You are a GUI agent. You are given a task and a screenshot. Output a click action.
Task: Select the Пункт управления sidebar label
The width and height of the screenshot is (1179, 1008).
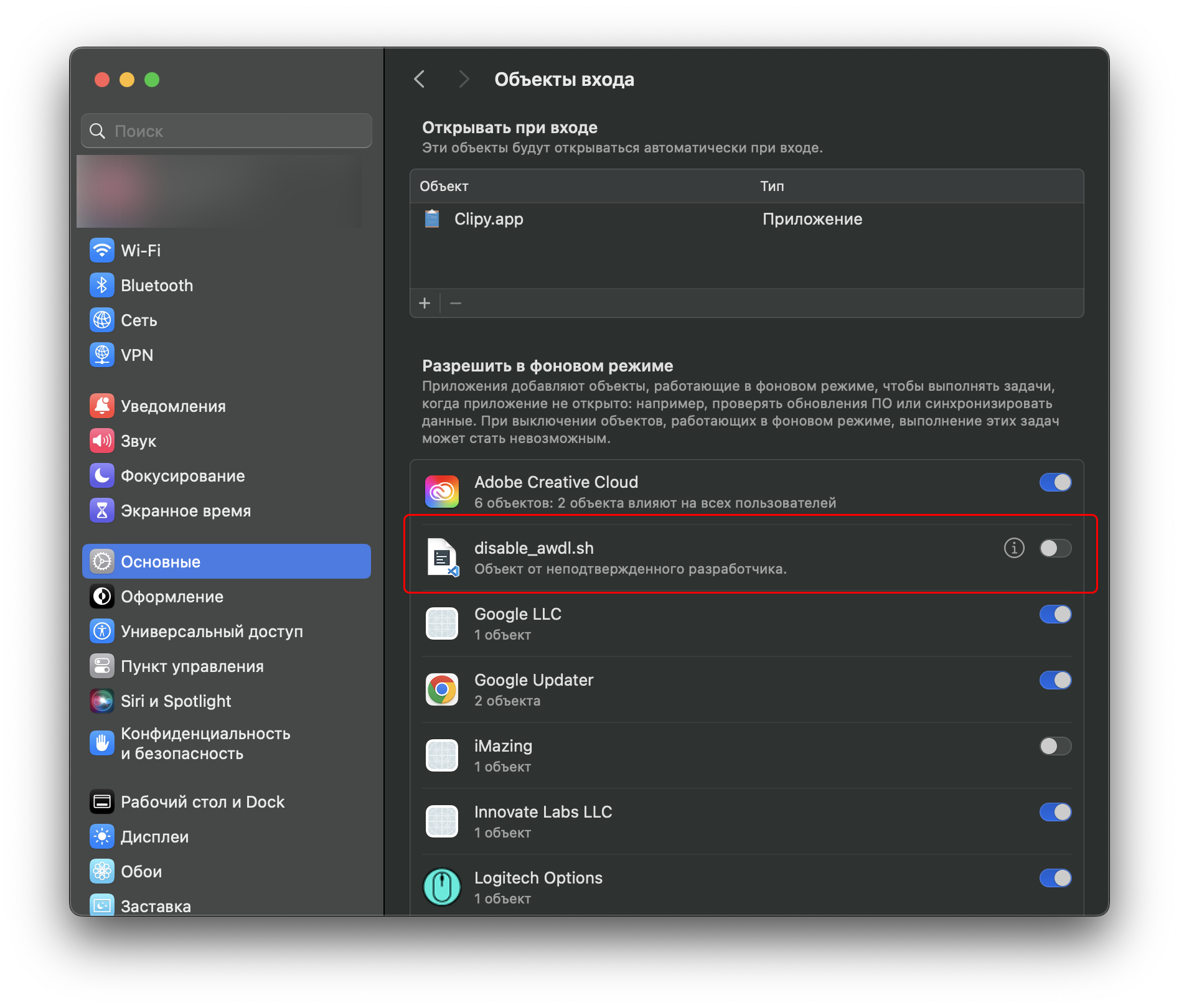pyautogui.click(x=192, y=666)
